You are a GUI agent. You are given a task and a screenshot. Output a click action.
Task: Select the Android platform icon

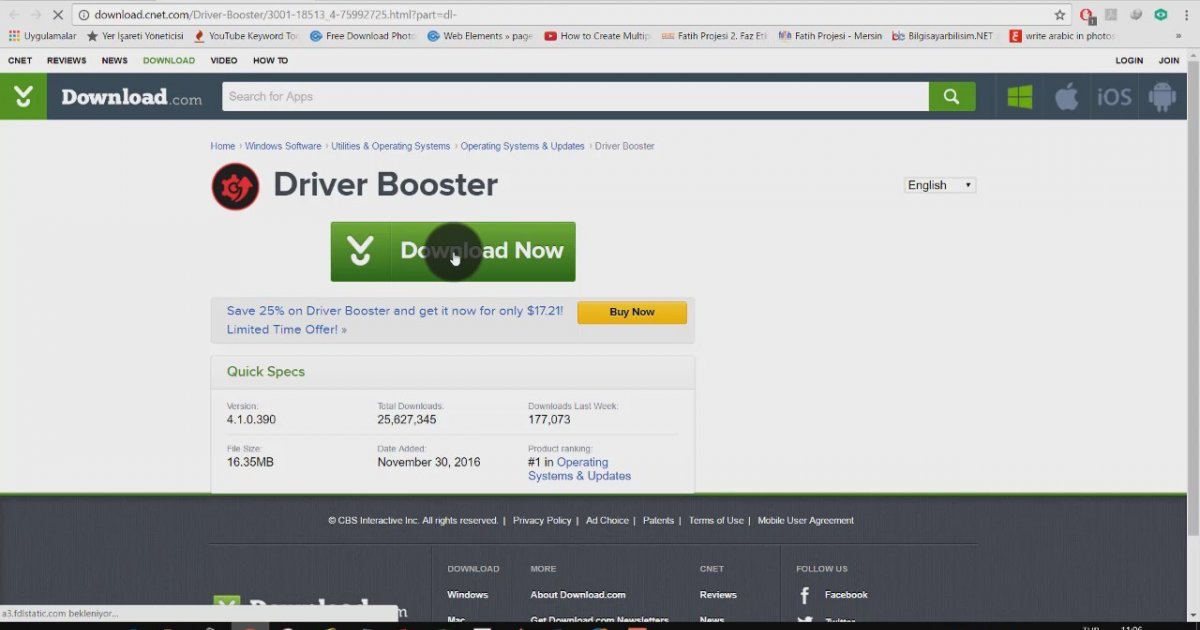[x=1162, y=97]
